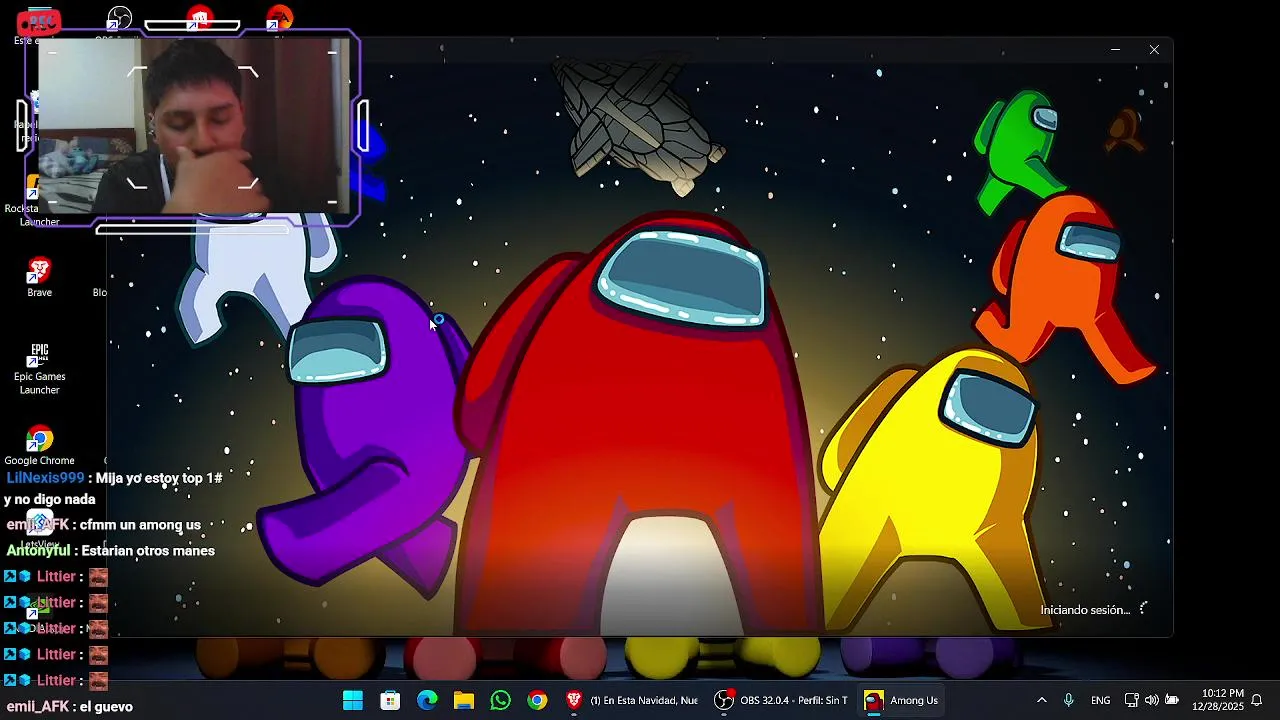1280x720 pixels.
Task: Launch Microsoft Store from the taskbar
Action: click(x=390, y=700)
